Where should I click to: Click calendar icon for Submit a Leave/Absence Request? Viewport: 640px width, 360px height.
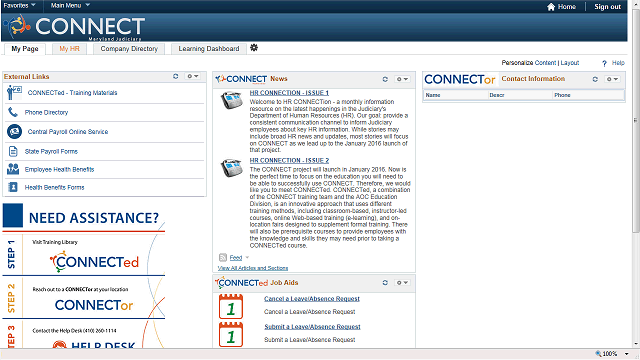[x=231, y=334]
